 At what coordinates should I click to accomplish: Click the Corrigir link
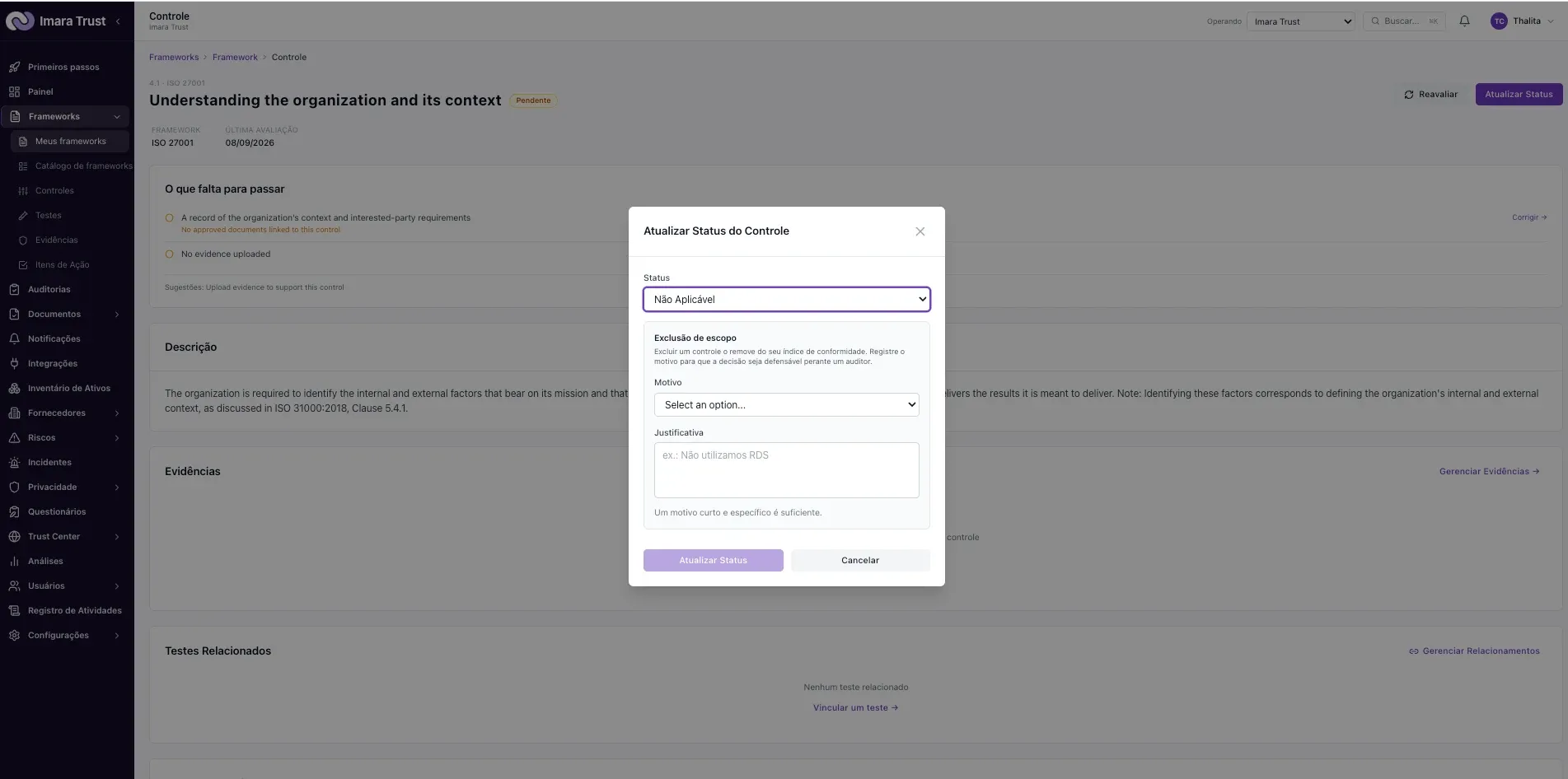tap(1529, 217)
